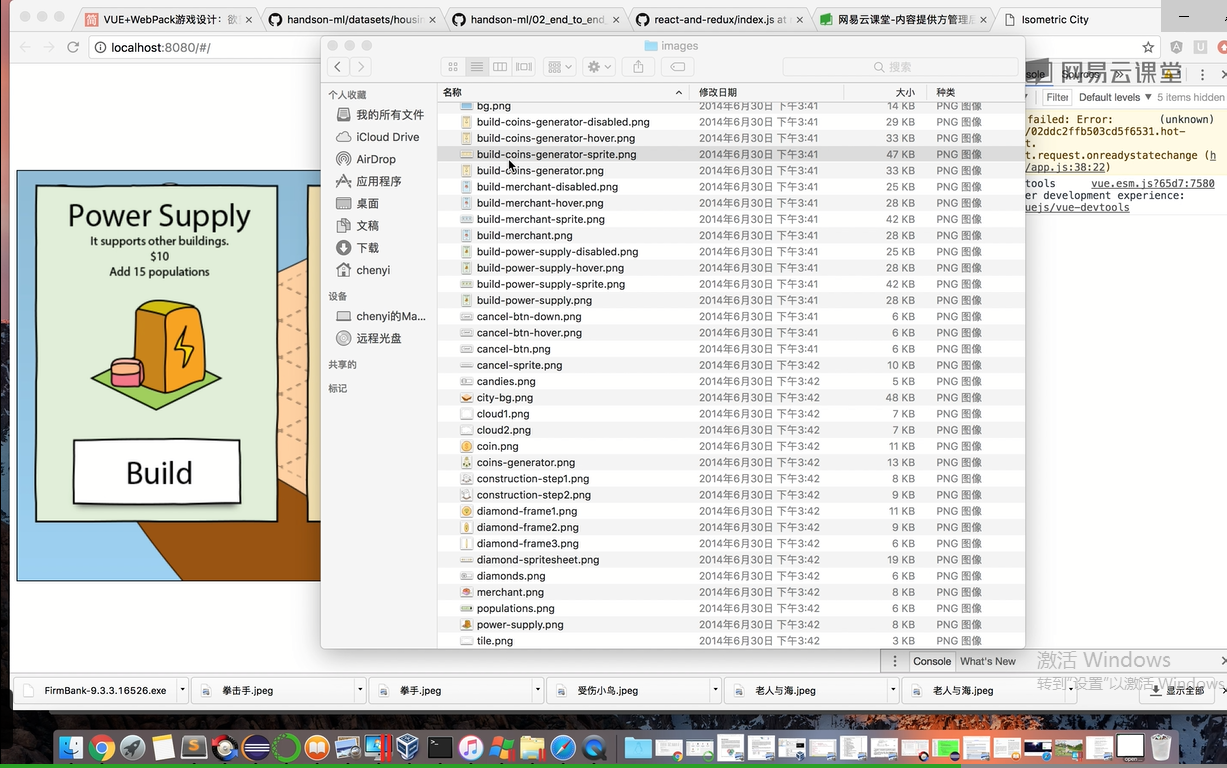This screenshot has height=768, width=1227.
Task: Open 下载 in Finder sidebar
Action: tap(358, 247)
